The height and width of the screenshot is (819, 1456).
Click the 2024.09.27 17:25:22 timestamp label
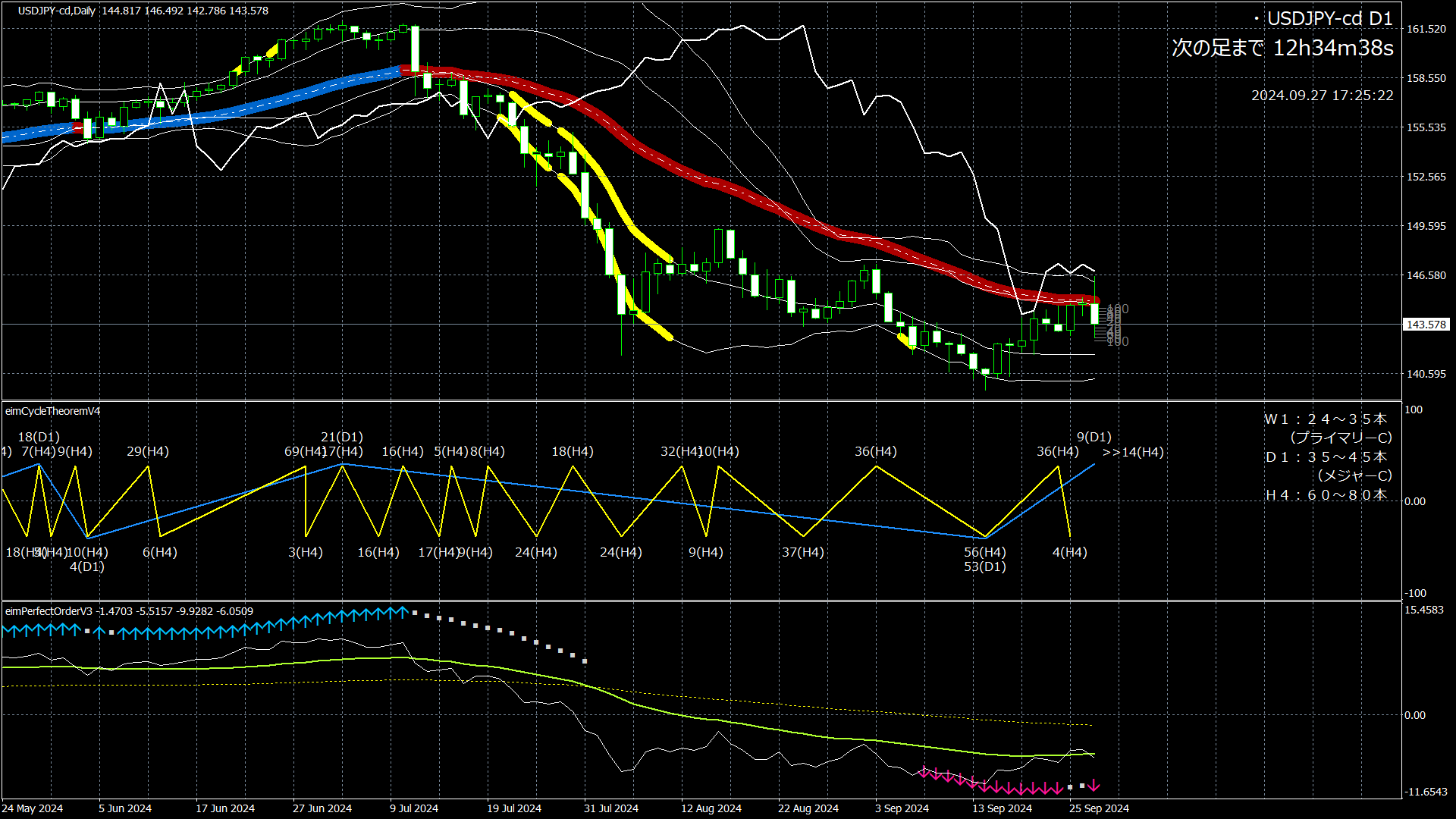click(x=1322, y=96)
